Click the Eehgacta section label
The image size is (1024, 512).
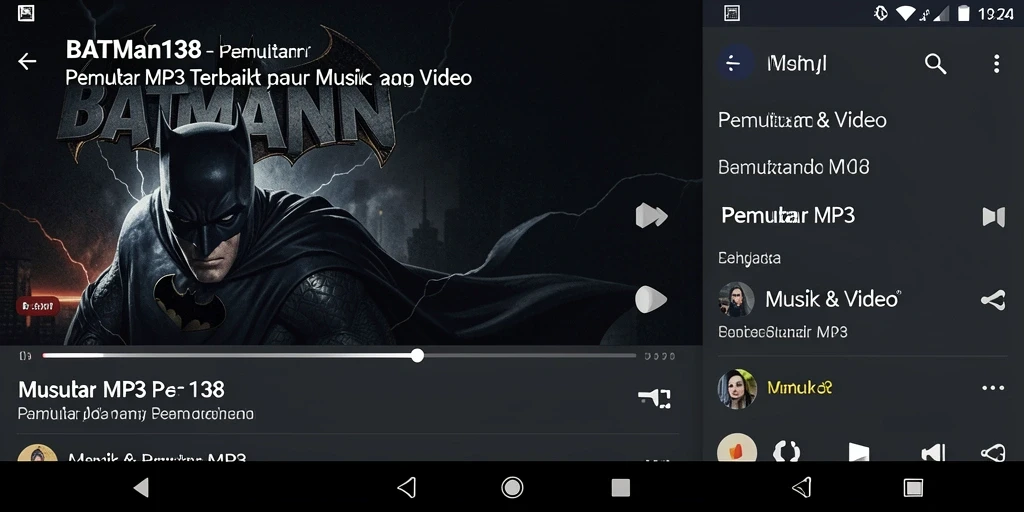(x=749, y=258)
